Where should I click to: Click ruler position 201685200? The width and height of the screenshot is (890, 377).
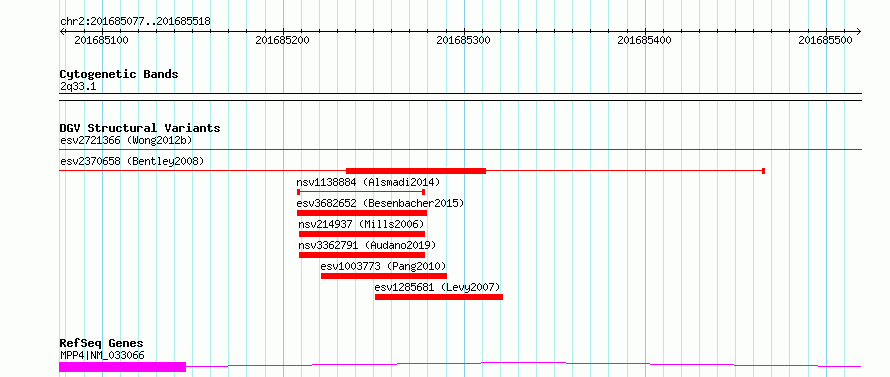283,41
